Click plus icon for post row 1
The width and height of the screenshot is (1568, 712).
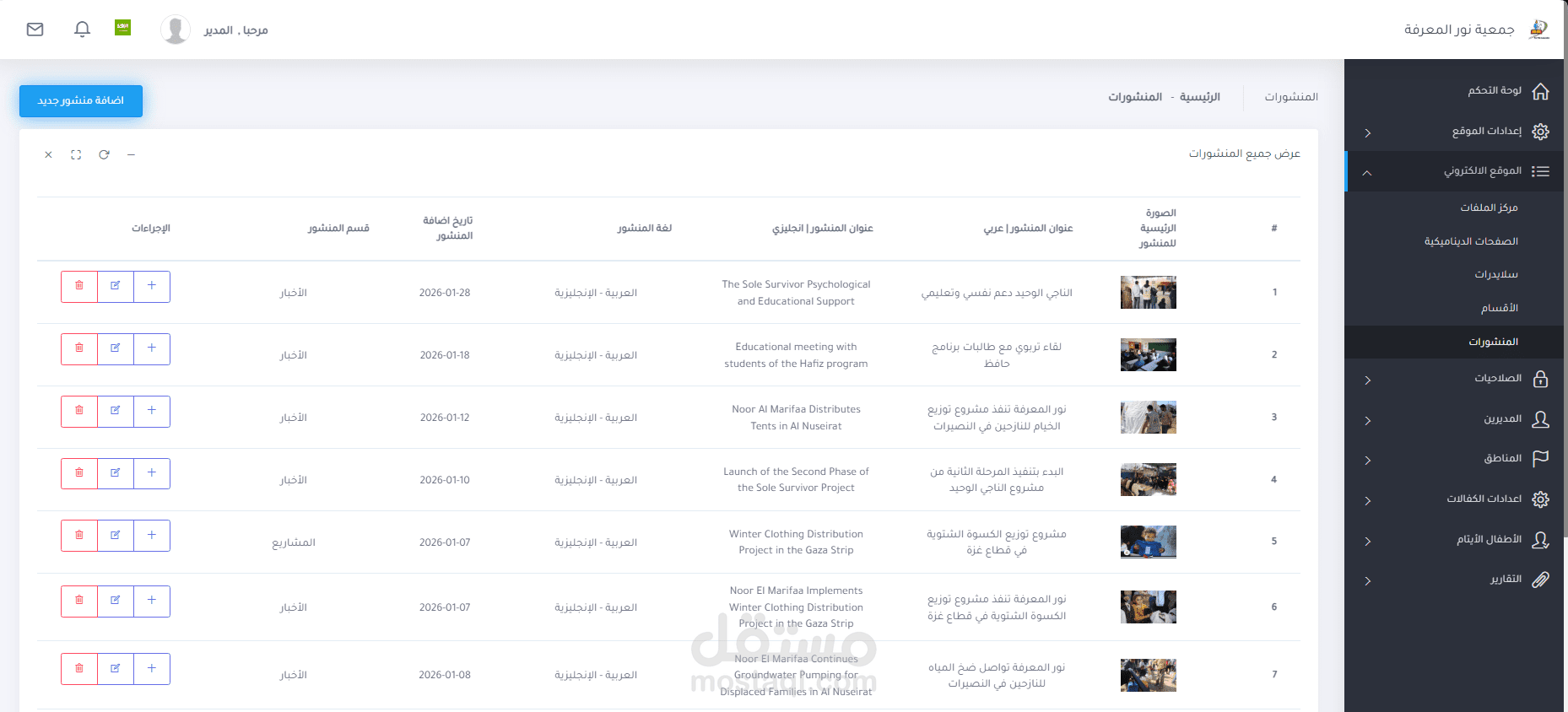pyautogui.click(x=152, y=286)
